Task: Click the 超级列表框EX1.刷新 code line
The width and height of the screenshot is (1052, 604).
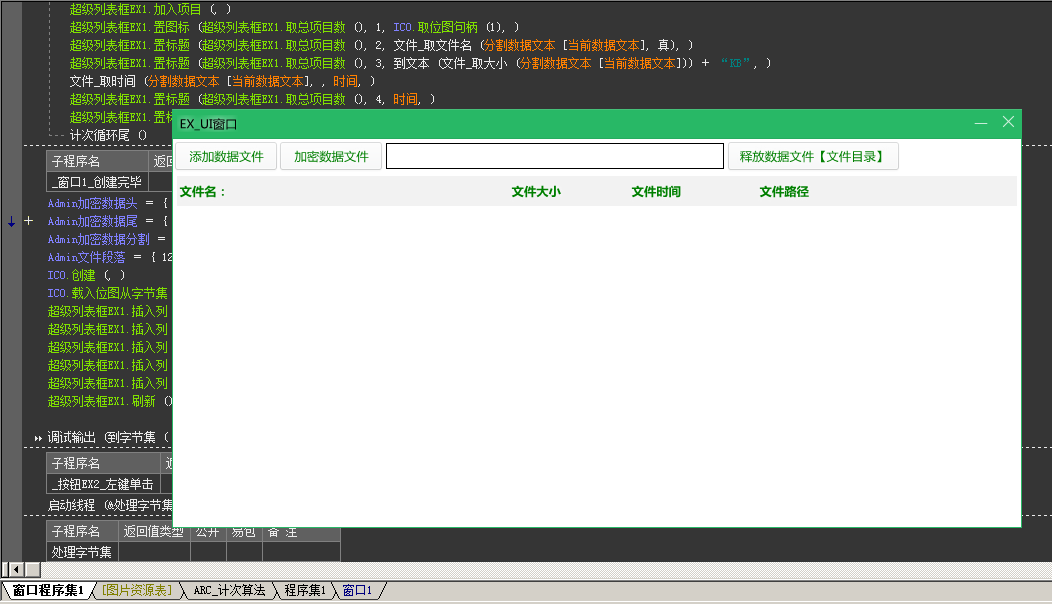Action: (x=109, y=401)
